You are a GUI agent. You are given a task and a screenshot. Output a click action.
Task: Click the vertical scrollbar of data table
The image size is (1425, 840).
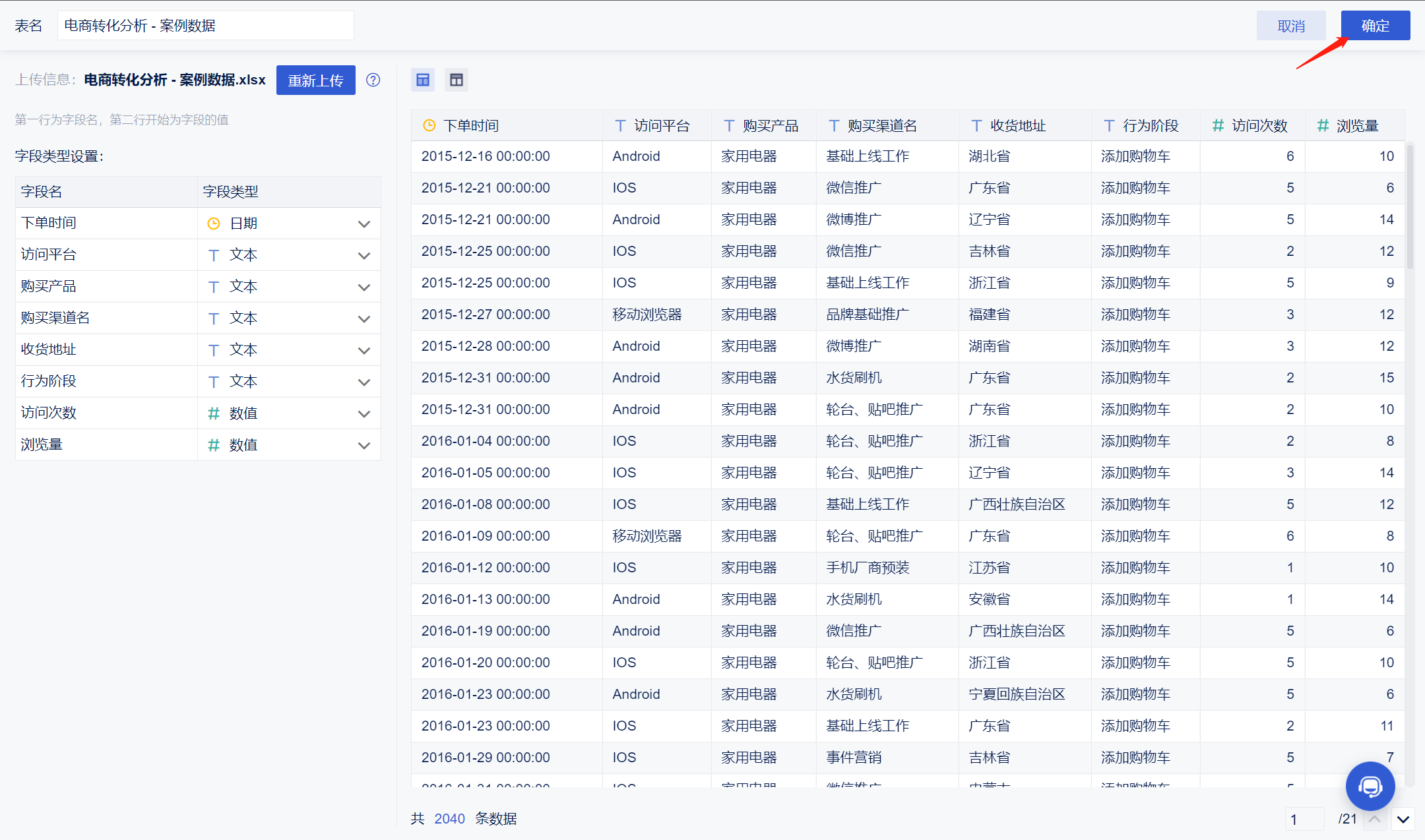tap(1410, 208)
